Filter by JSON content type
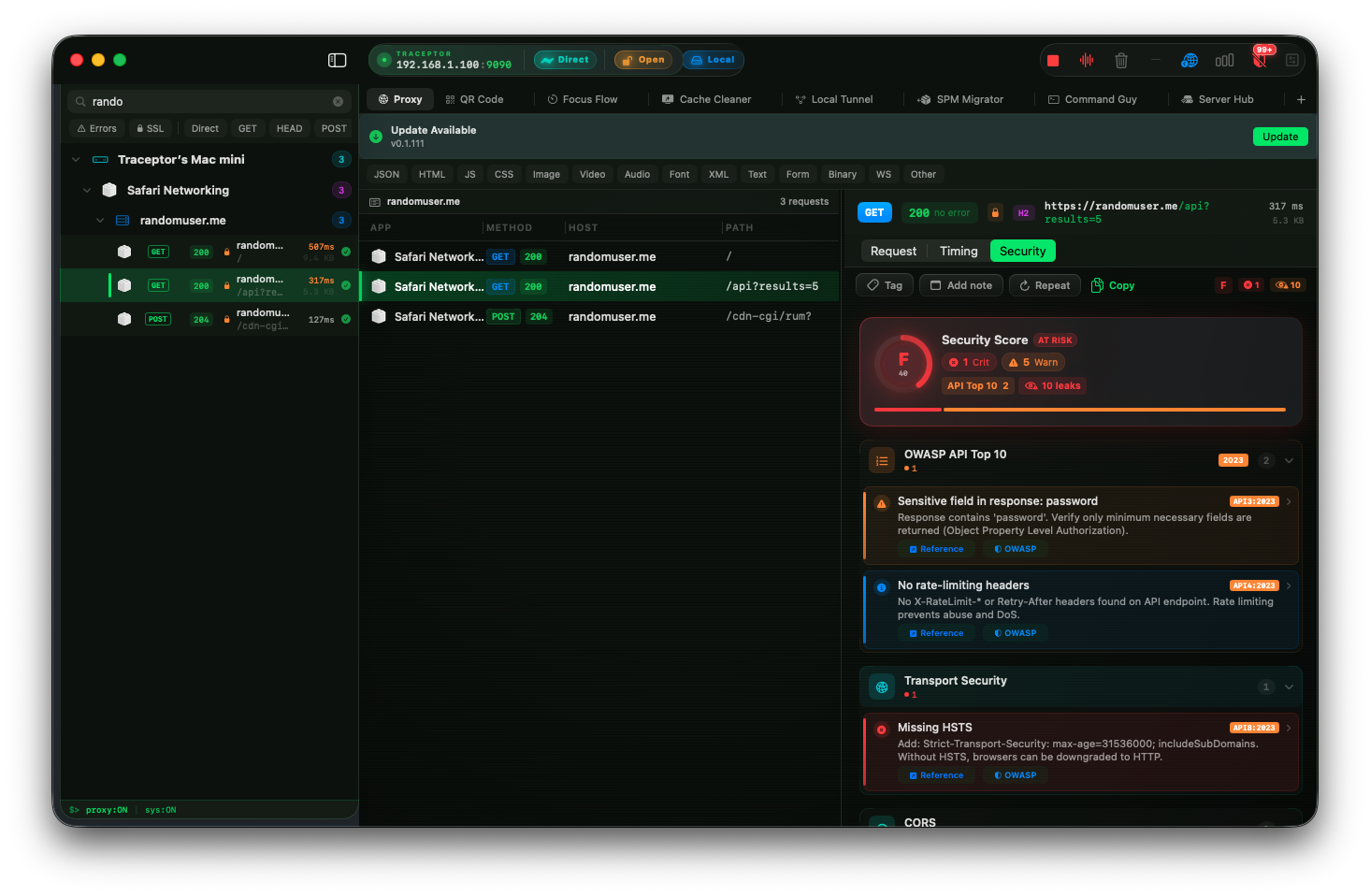 coord(386,174)
